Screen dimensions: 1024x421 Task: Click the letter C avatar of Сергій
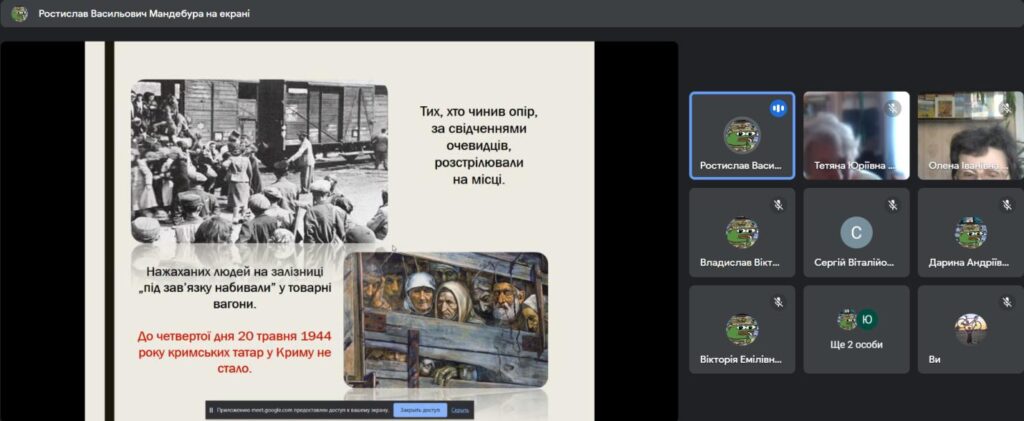pyautogui.click(x=856, y=232)
